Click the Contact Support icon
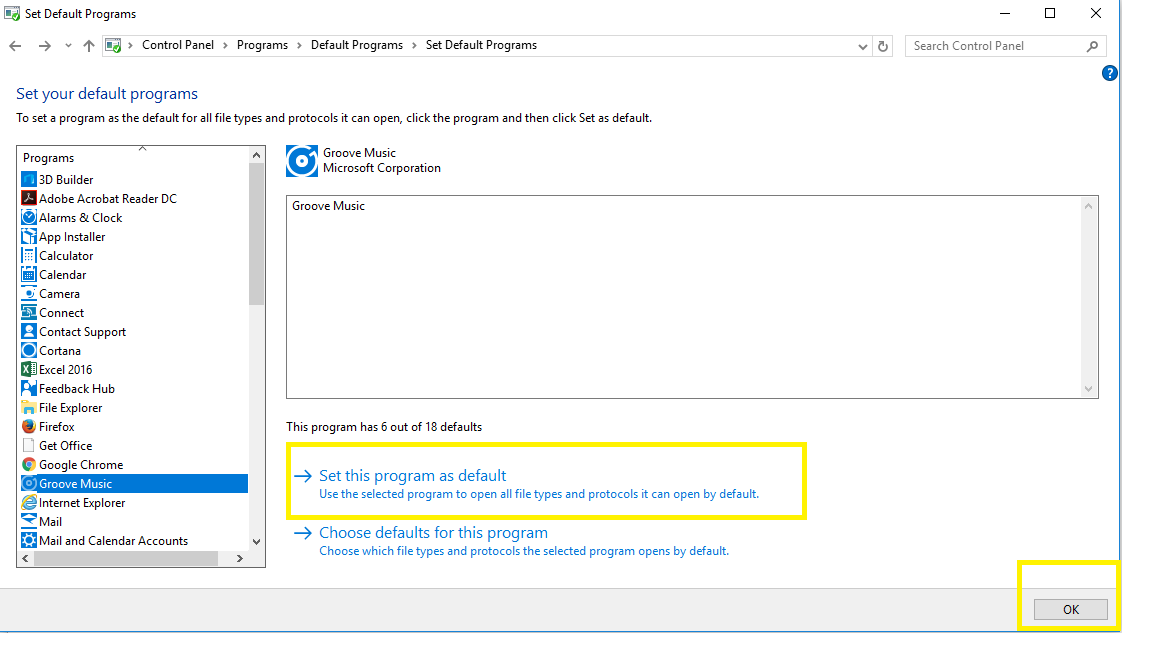This screenshot has width=1152, height=648. 29,331
